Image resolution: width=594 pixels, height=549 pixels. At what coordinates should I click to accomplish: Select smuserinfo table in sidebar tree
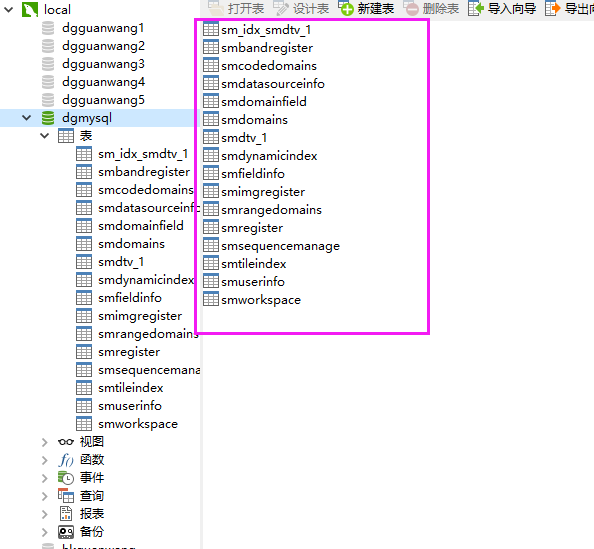pos(130,406)
